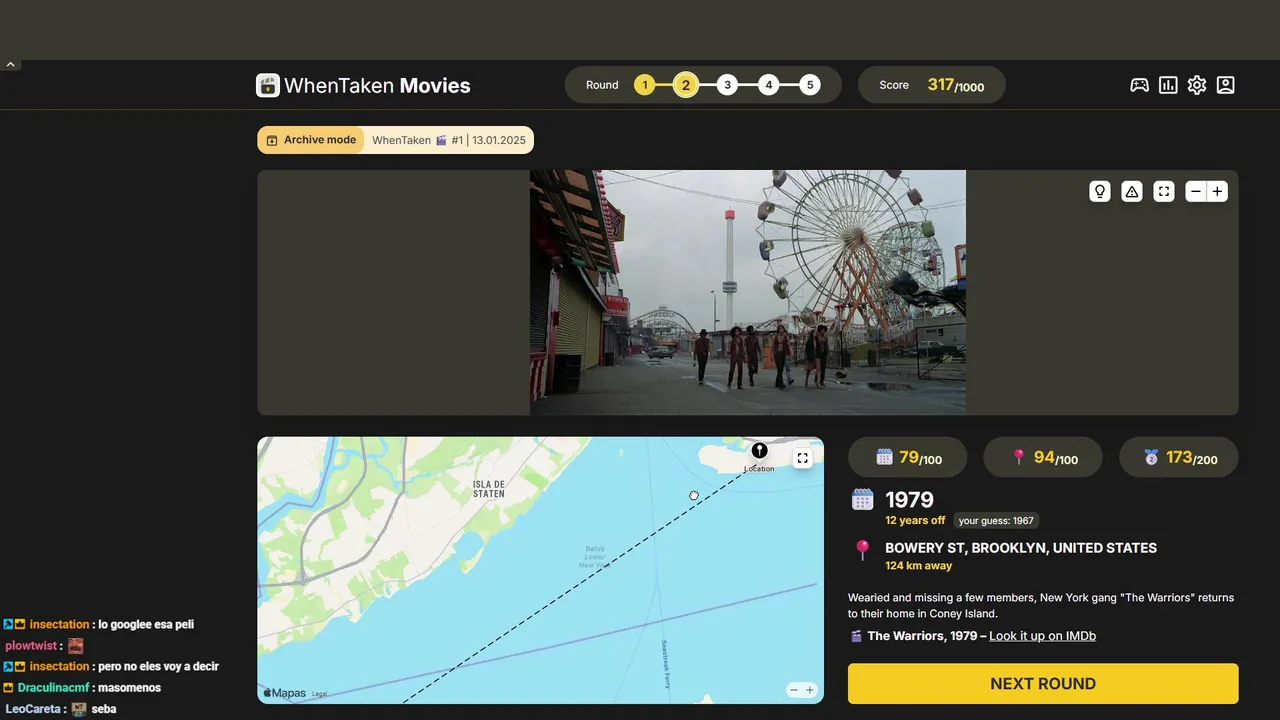1280x720 pixels.
Task: Expand the movie image to fullscreen
Action: click(x=1164, y=191)
